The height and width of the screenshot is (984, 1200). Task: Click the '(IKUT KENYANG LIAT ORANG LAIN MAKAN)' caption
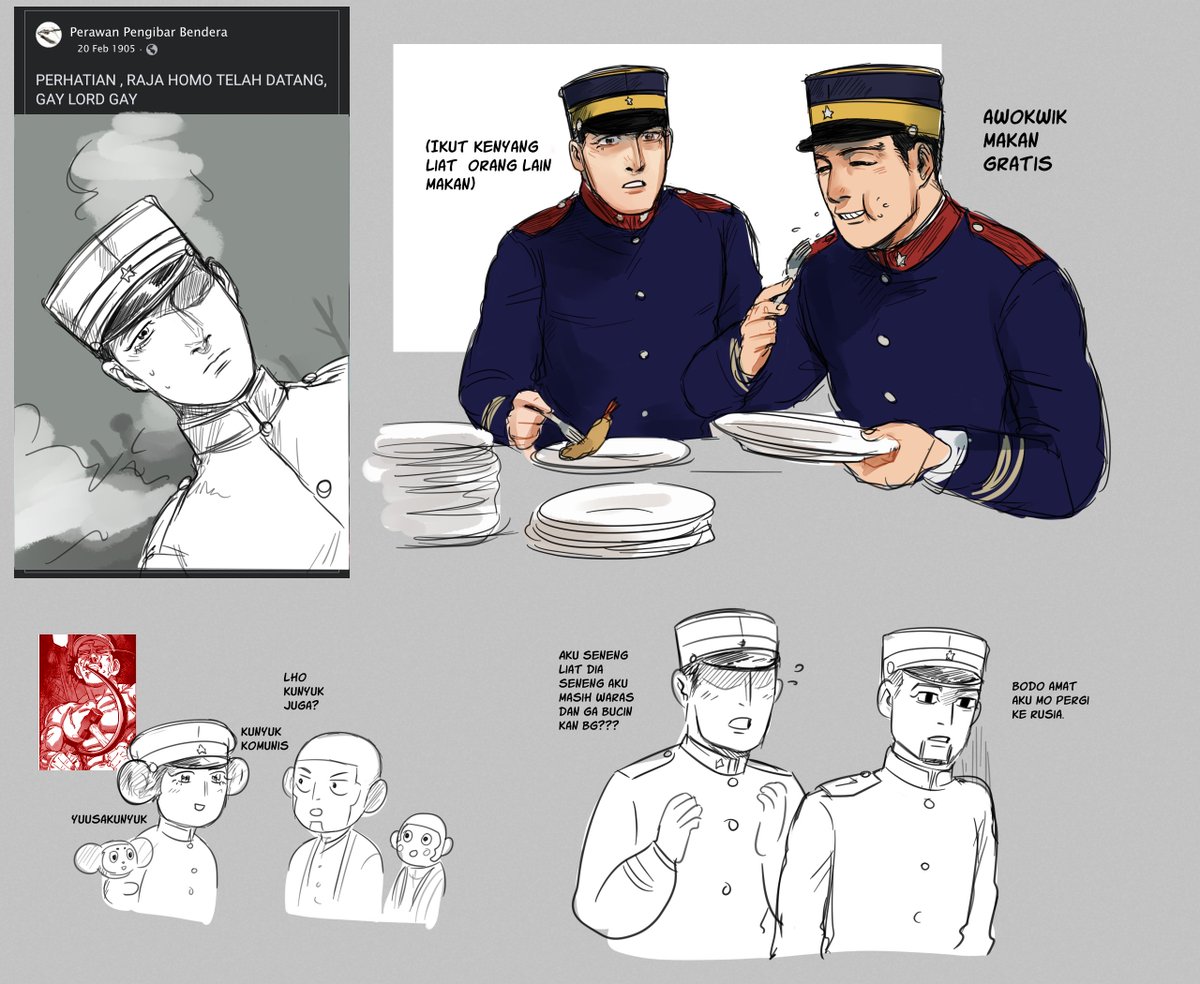488,165
